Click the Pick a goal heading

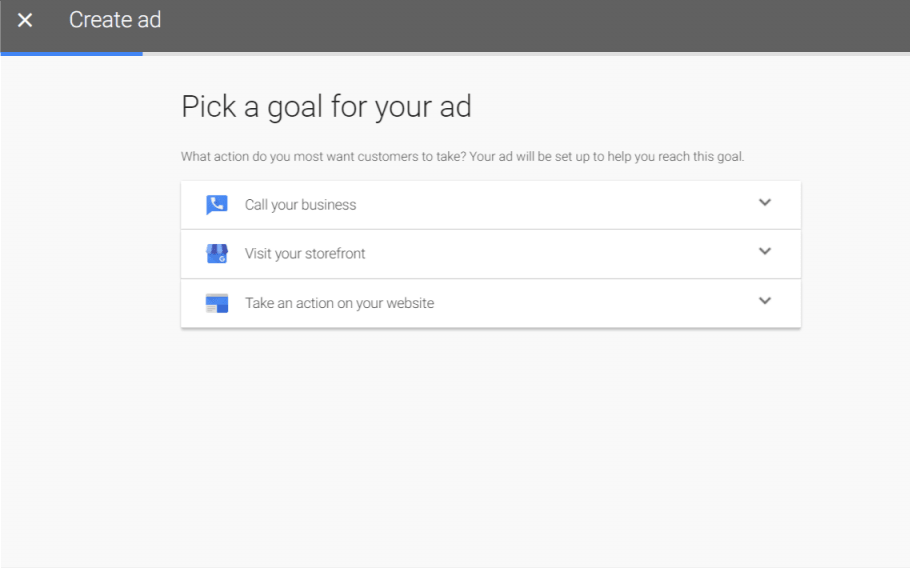click(326, 107)
